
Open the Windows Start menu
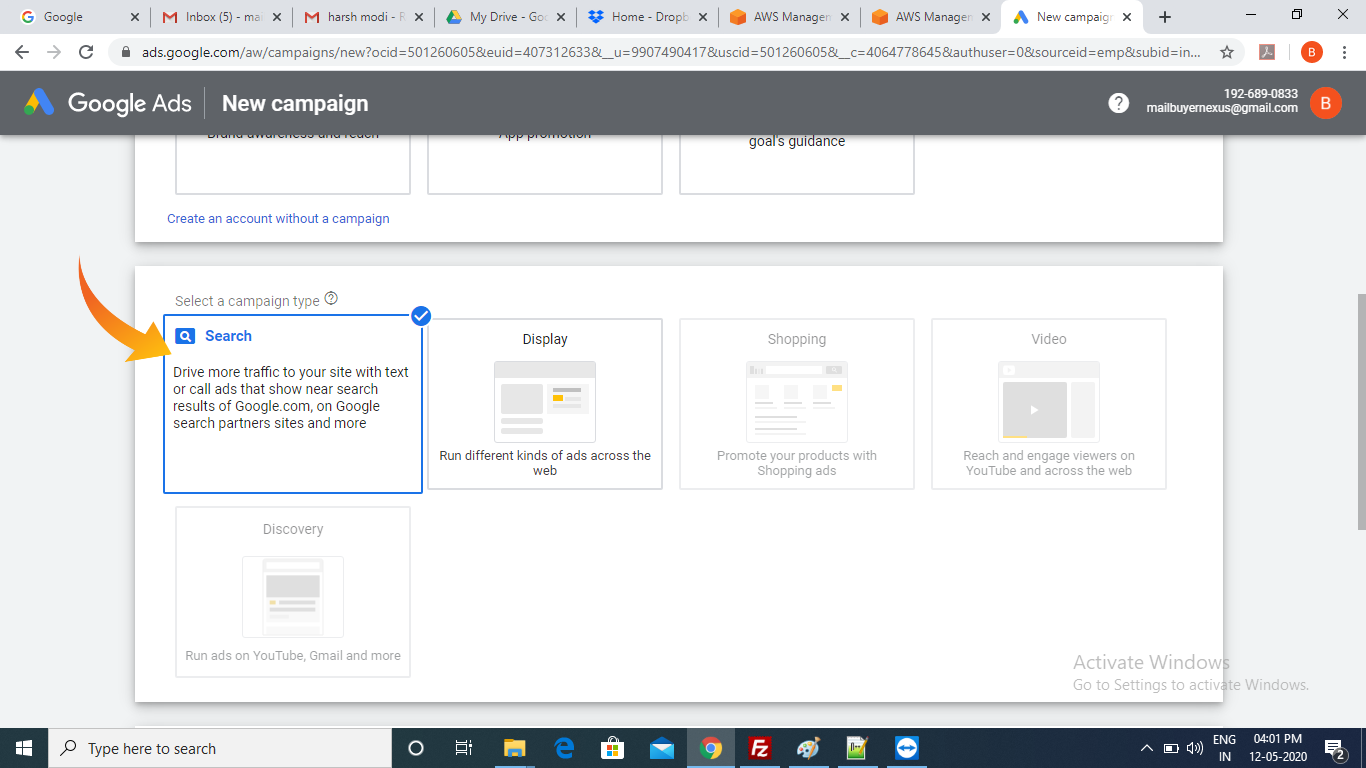pyautogui.click(x=24, y=748)
